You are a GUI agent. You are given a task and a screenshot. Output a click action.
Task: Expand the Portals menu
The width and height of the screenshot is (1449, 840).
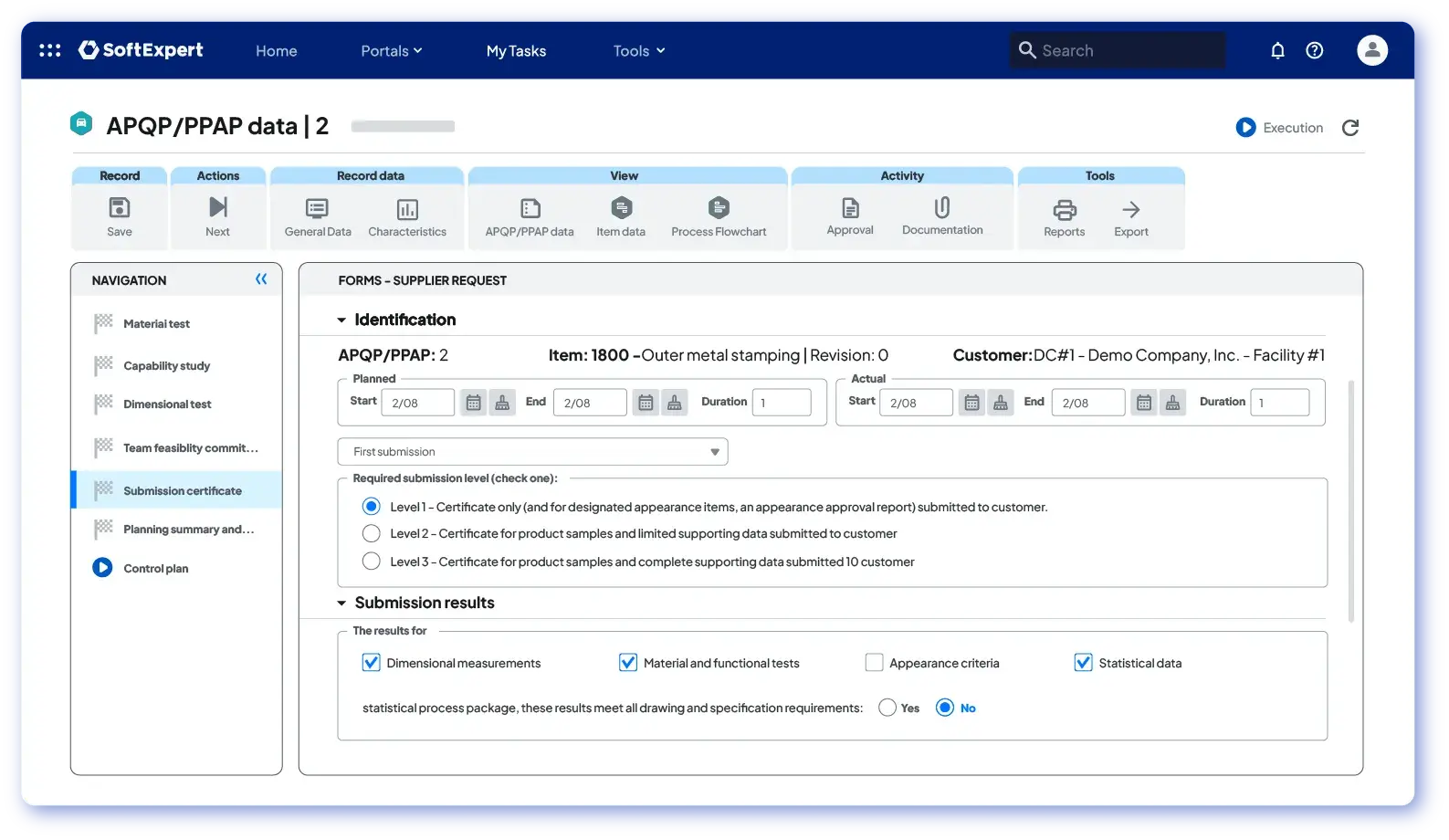click(x=392, y=51)
